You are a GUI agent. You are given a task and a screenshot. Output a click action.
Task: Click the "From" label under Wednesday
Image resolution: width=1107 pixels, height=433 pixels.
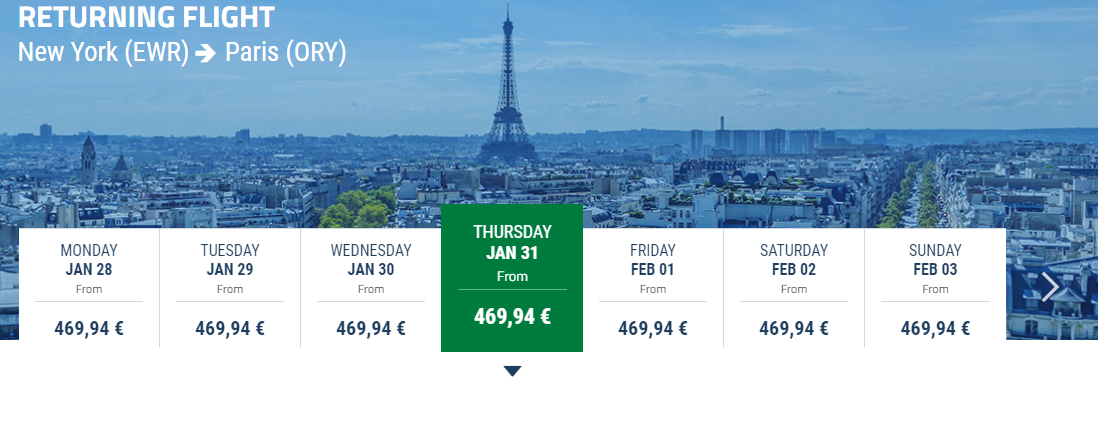click(371, 289)
